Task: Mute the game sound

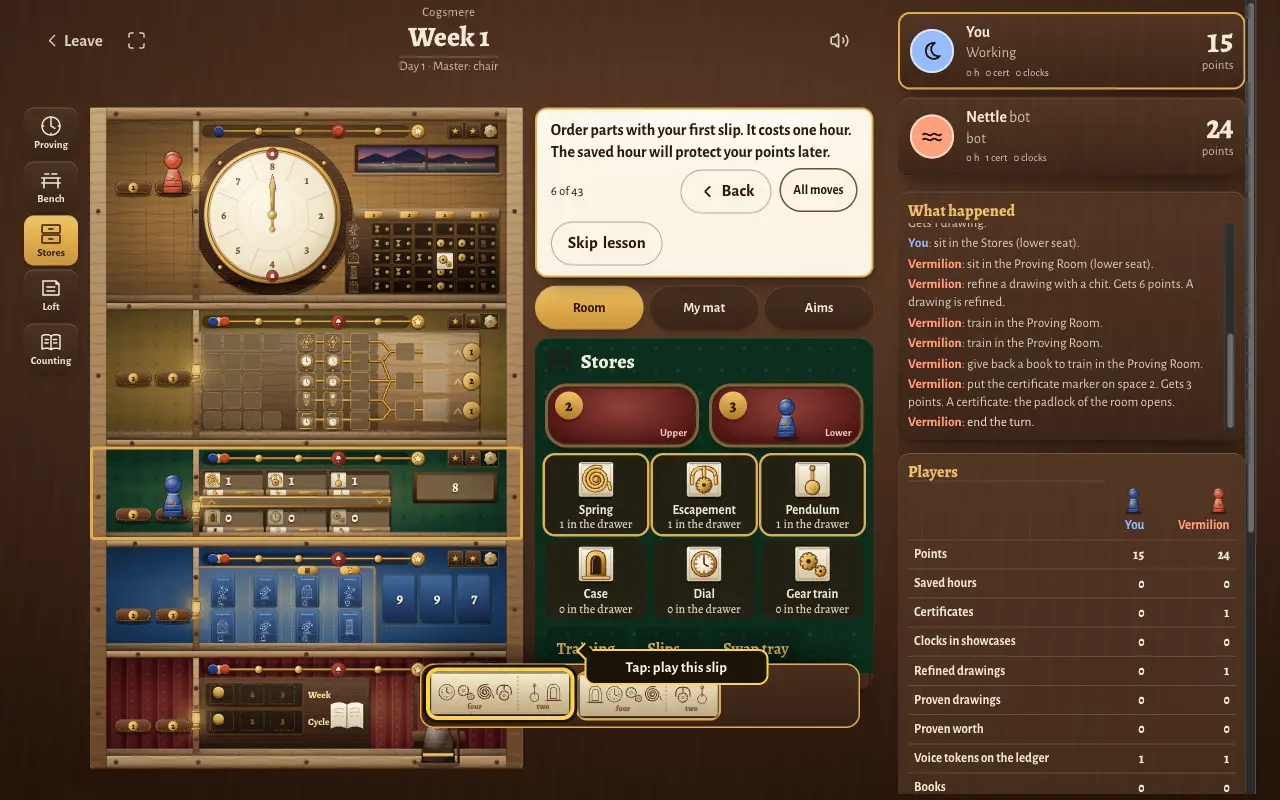Action: pyautogui.click(x=839, y=41)
